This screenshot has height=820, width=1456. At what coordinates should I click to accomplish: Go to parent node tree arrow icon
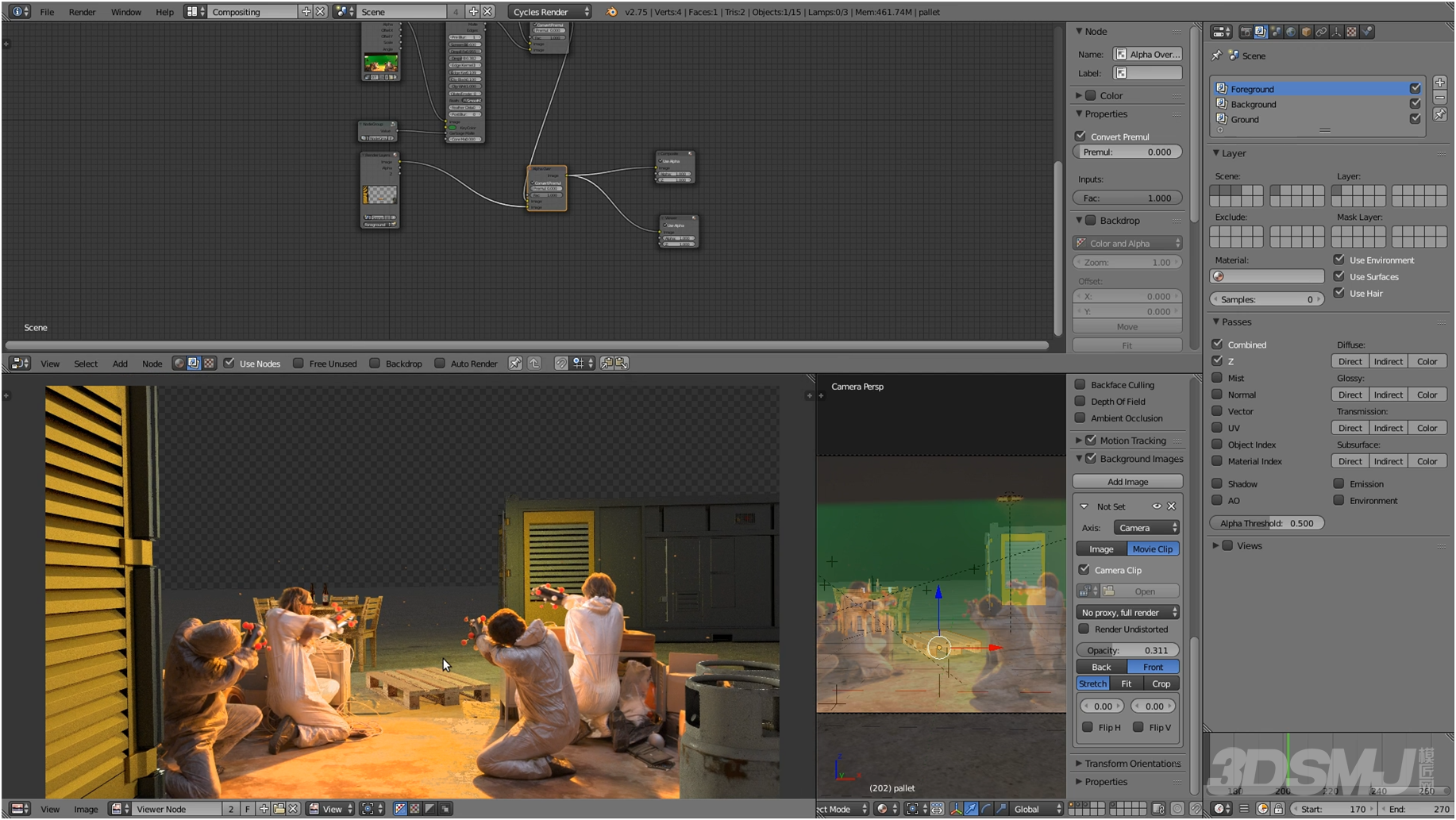[534, 364]
